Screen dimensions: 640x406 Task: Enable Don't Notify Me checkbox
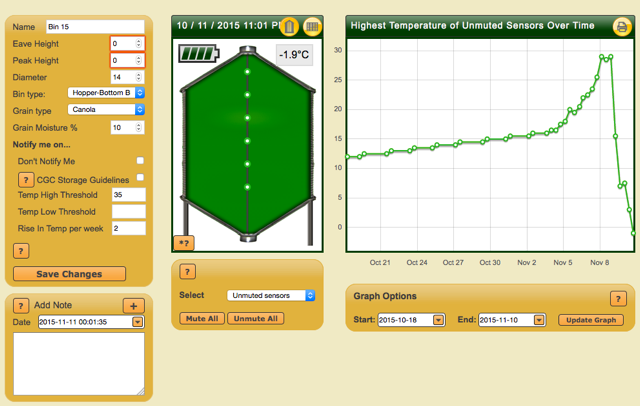[x=140, y=160]
